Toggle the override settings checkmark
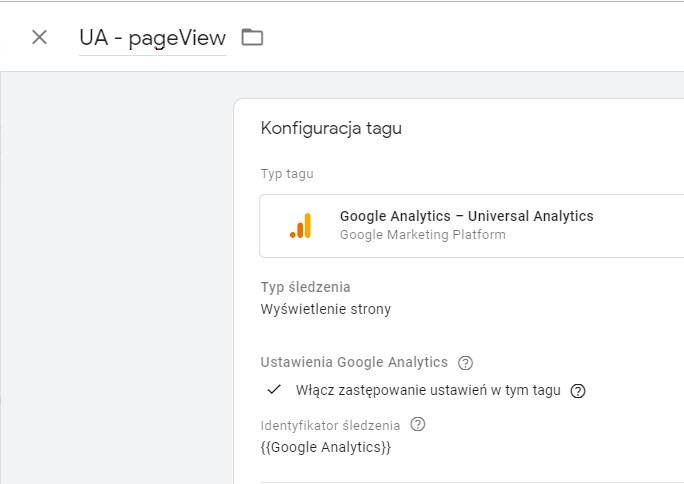 (274, 389)
